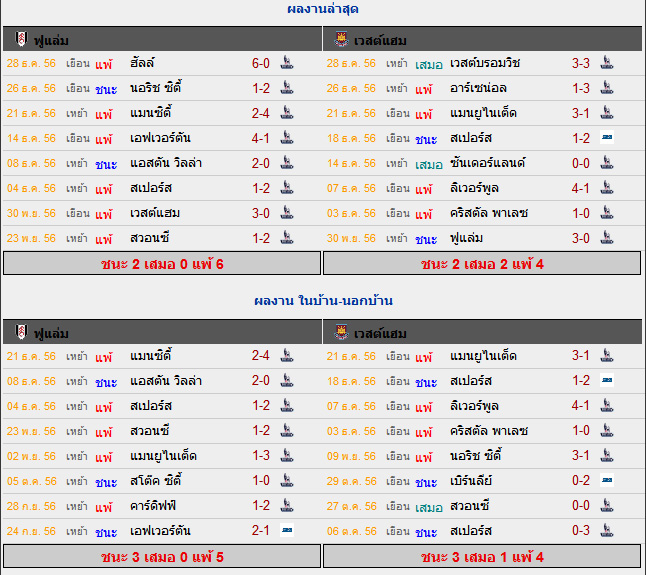Click the Fulham crest in the ในบ้าน-นอกบ้าน header
This screenshot has width=646, height=575.
[x=21, y=332]
